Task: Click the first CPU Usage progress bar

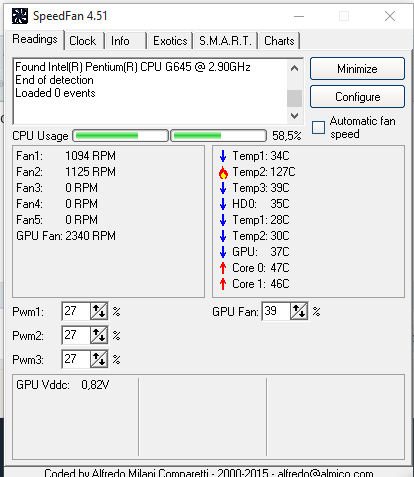Action: click(x=120, y=136)
